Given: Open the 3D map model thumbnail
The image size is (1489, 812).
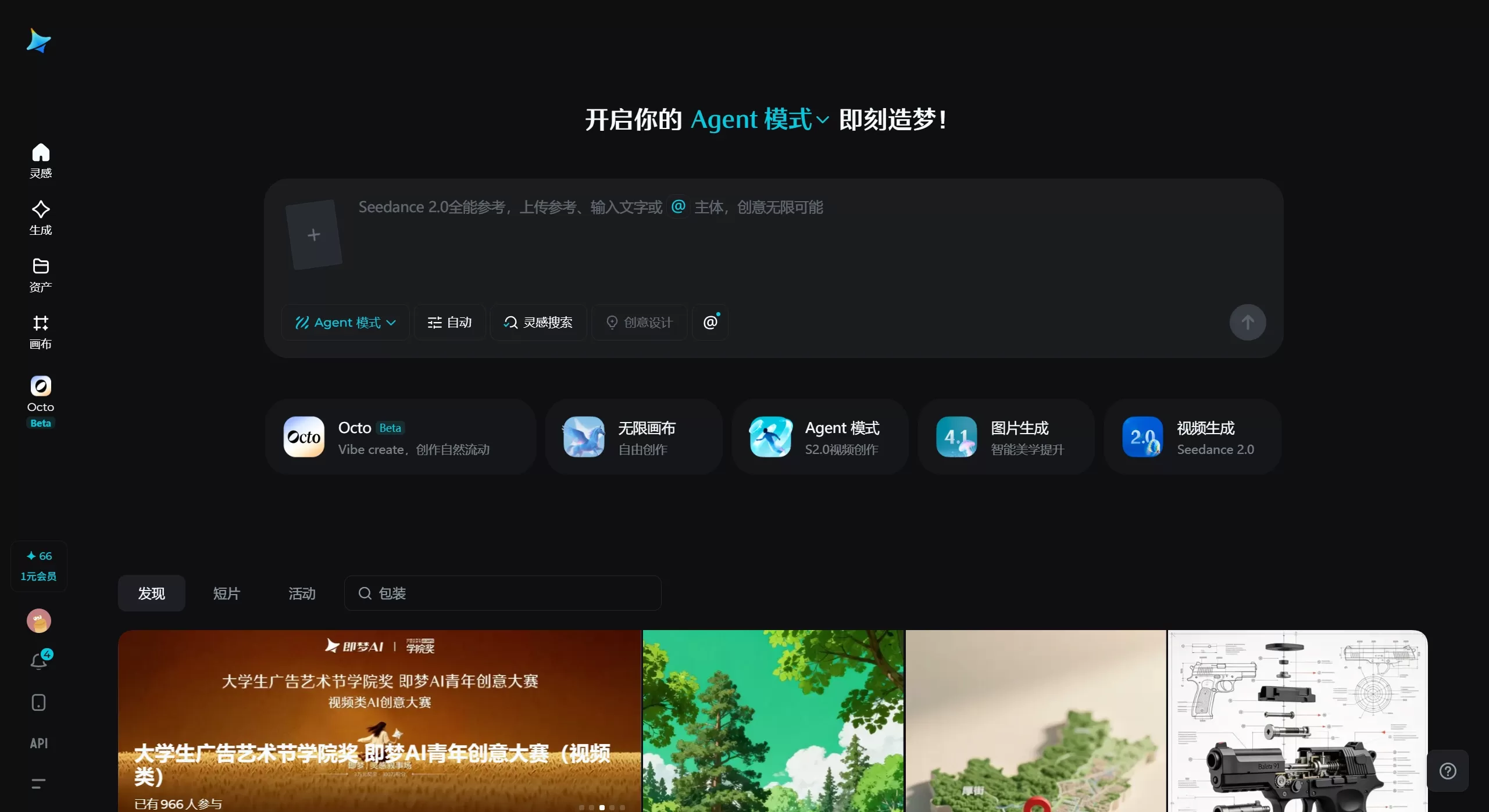Looking at the screenshot, I should coord(1036,721).
